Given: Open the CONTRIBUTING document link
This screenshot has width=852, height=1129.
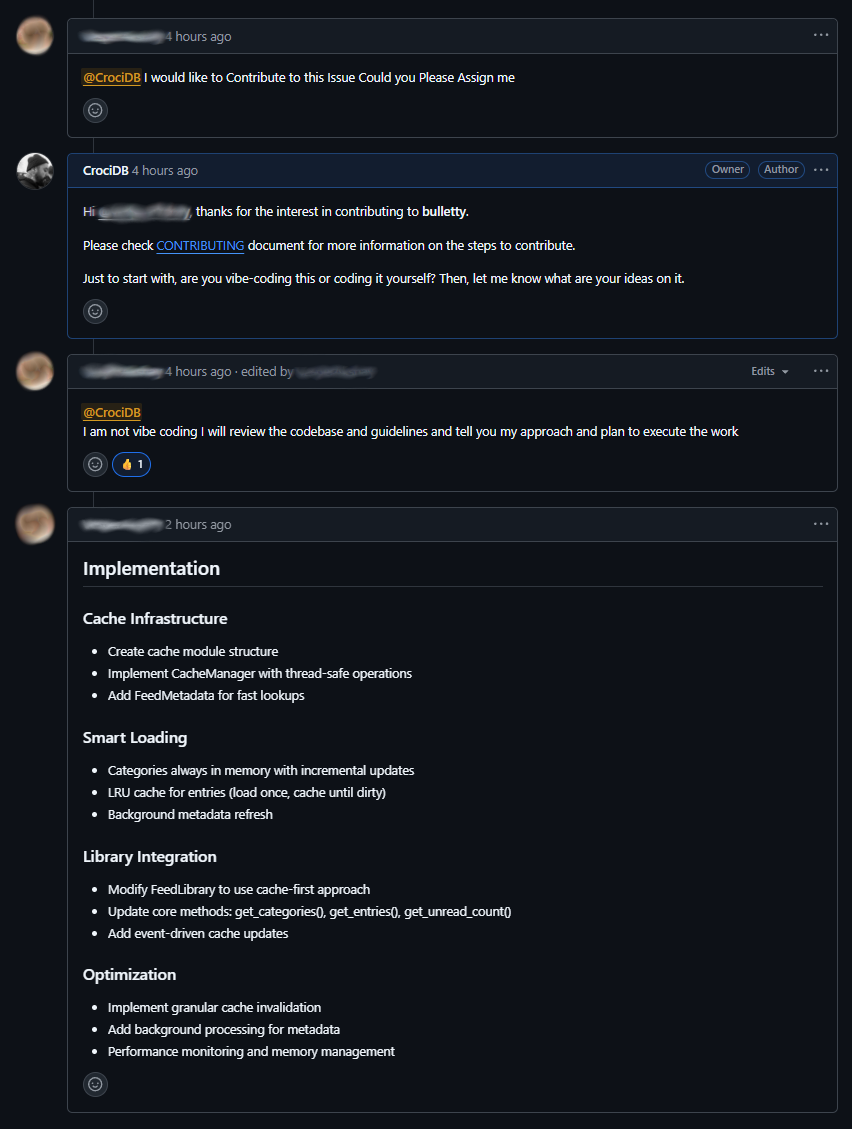Looking at the screenshot, I should pyautogui.click(x=200, y=245).
